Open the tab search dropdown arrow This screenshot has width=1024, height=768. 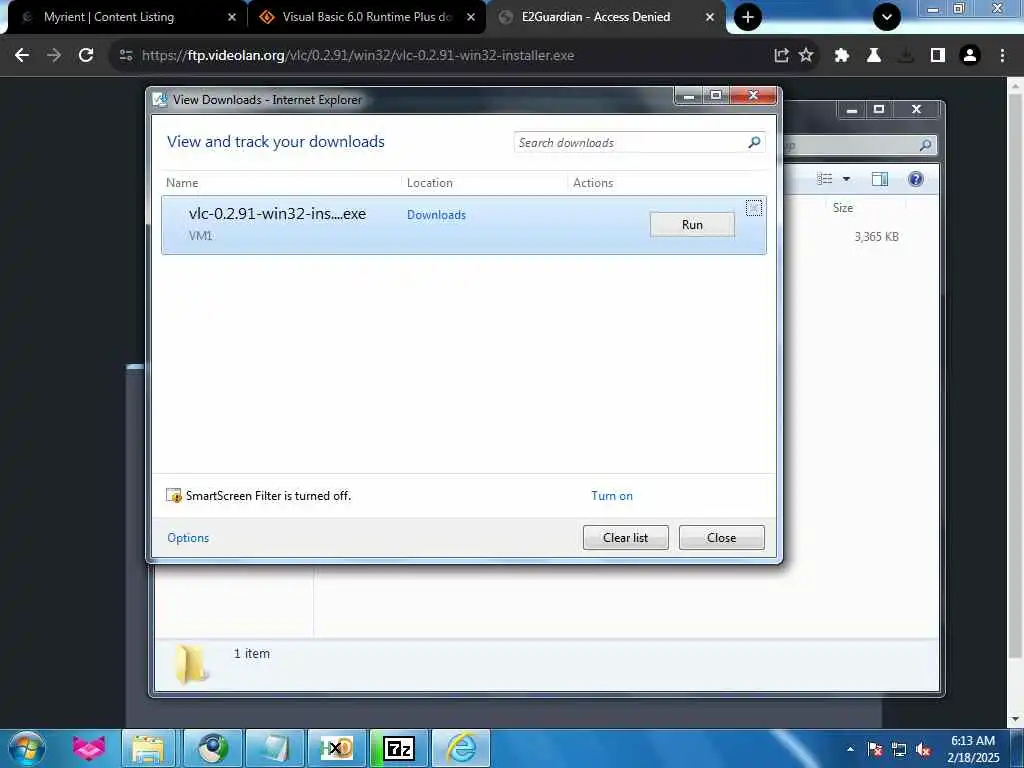887,17
